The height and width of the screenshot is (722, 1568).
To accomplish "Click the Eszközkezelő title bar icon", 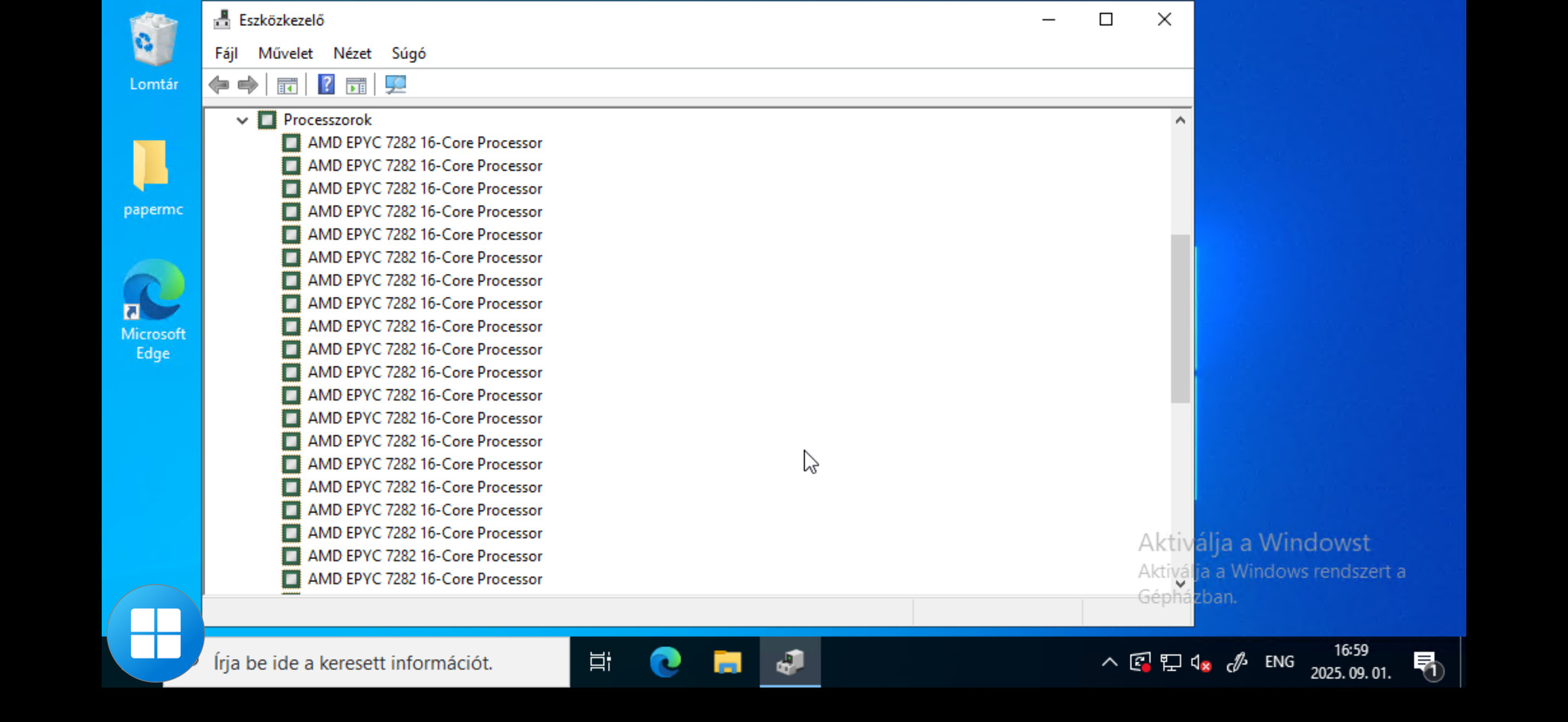I will click(222, 20).
